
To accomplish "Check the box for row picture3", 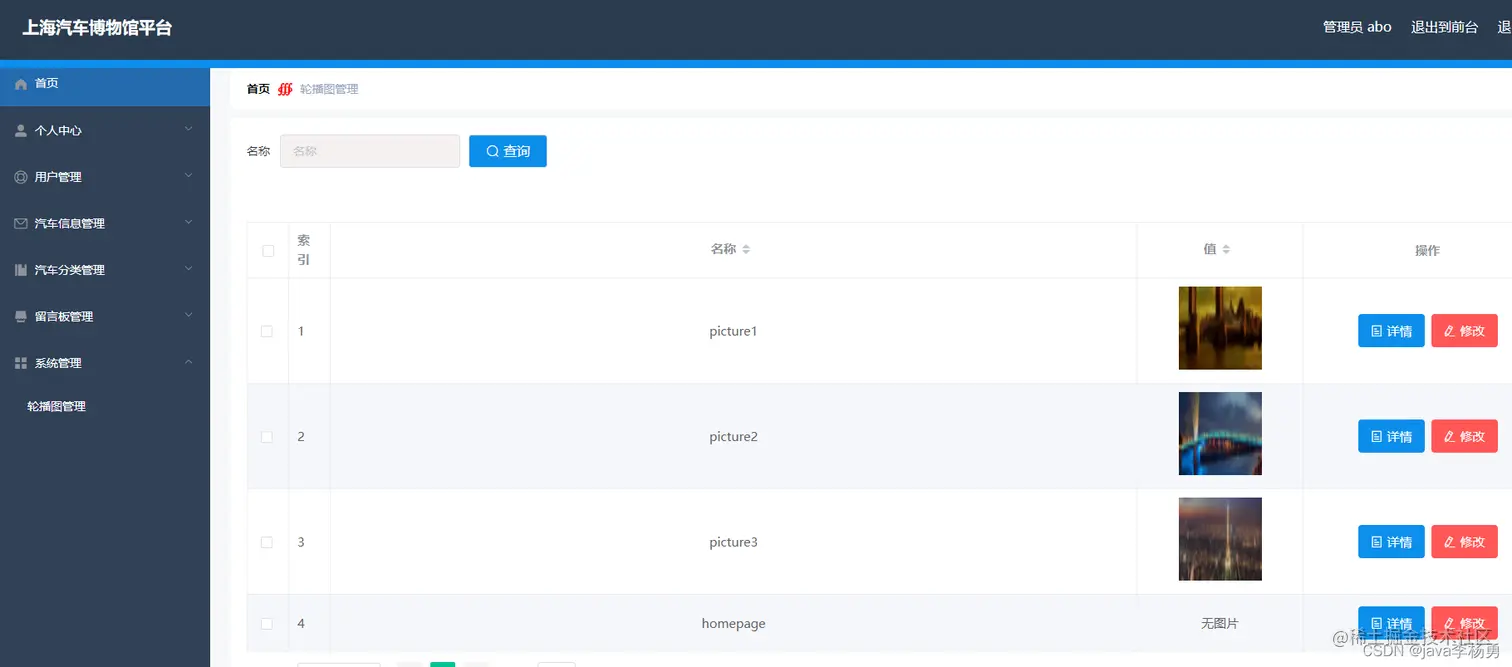I will pos(267,542).
